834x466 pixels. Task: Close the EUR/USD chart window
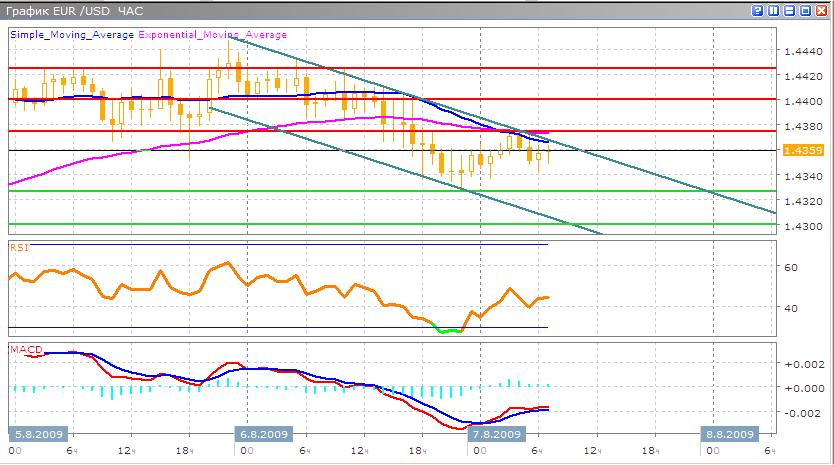point(820,10)
